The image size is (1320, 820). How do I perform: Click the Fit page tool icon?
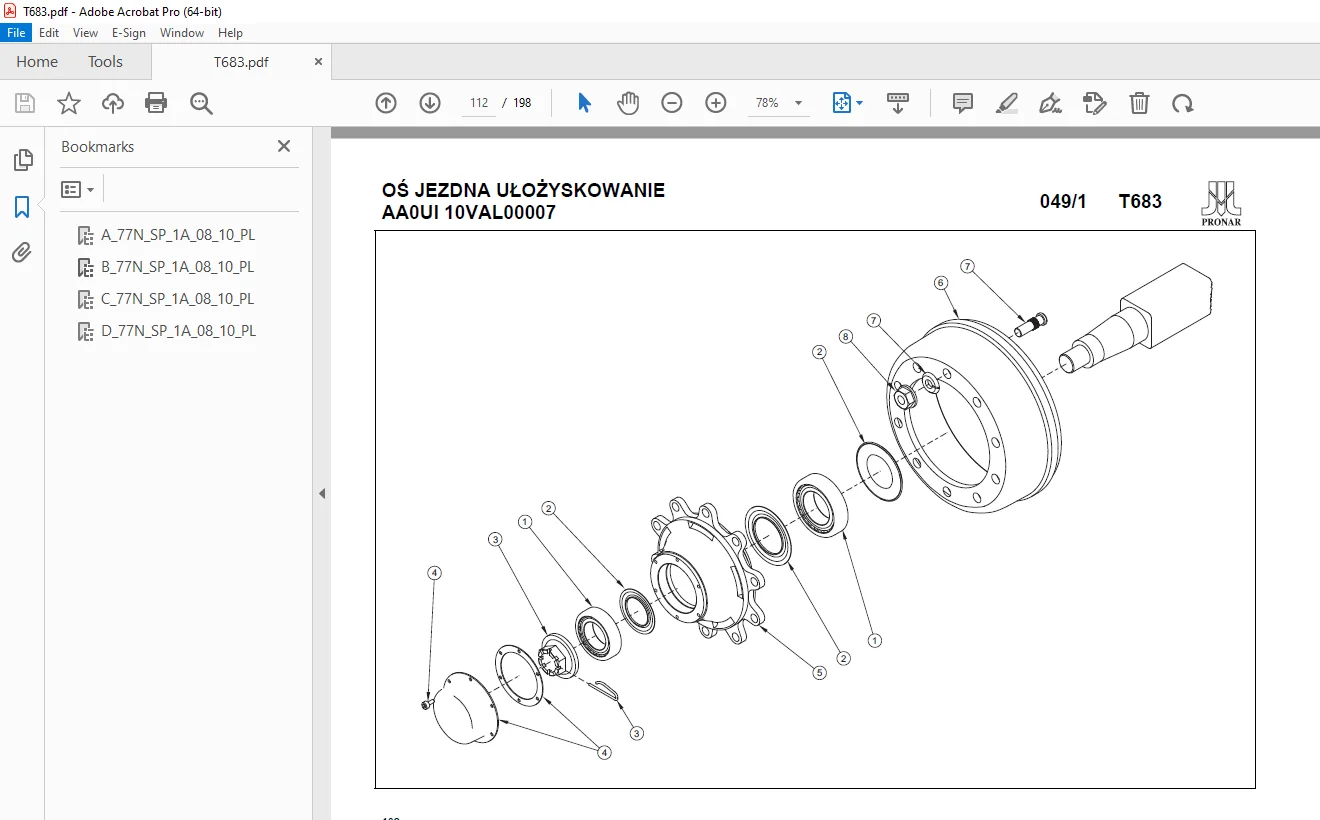click(841, 103)
